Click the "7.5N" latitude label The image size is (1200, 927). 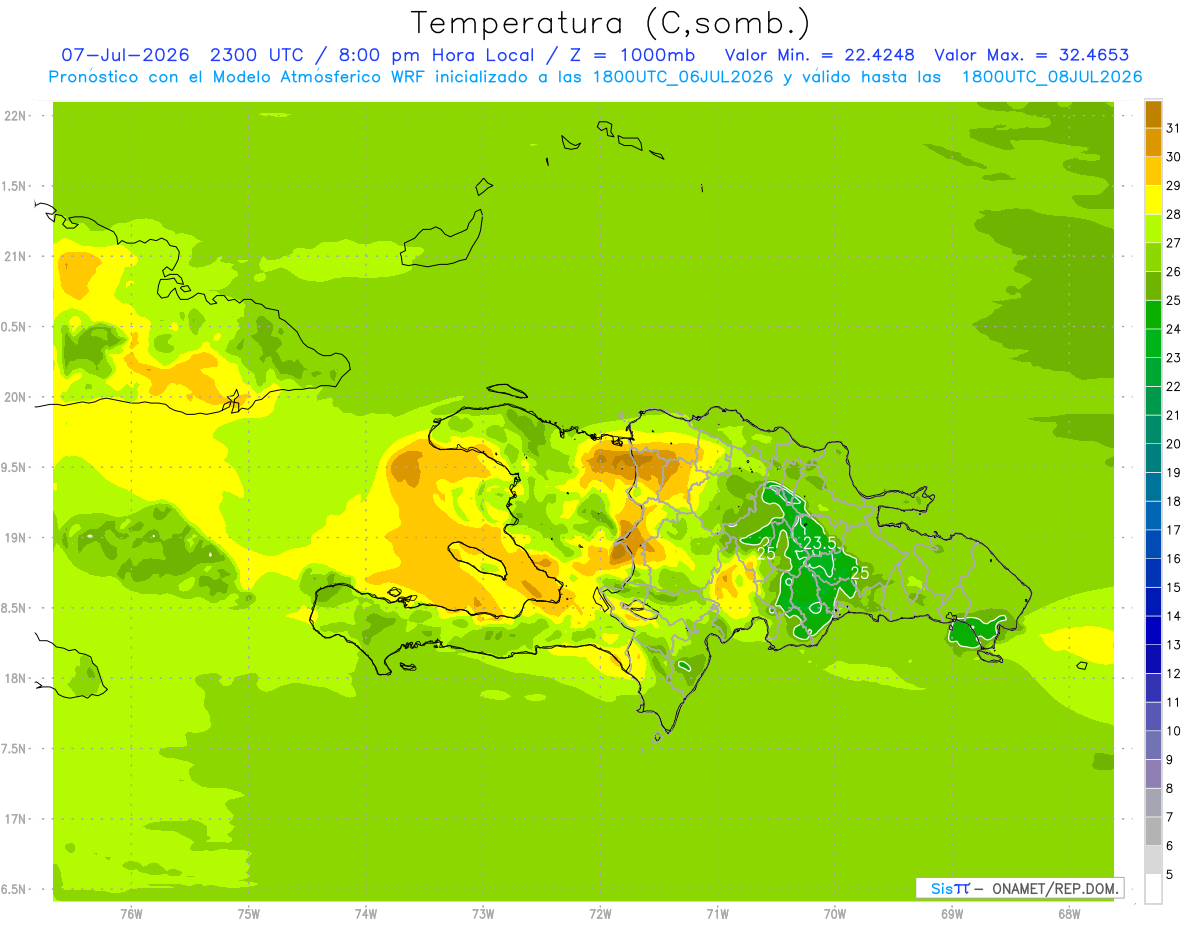click(15, 748)
